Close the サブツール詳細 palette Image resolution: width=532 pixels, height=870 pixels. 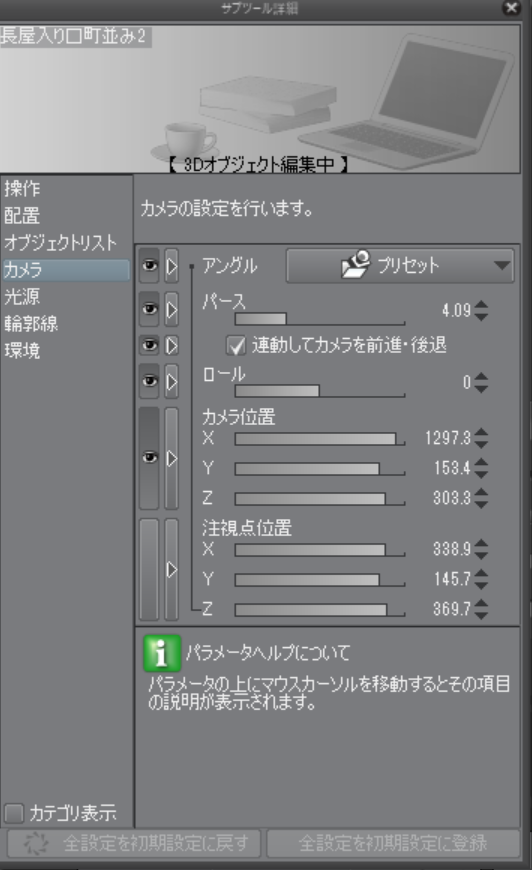click(x=511, y=8)
